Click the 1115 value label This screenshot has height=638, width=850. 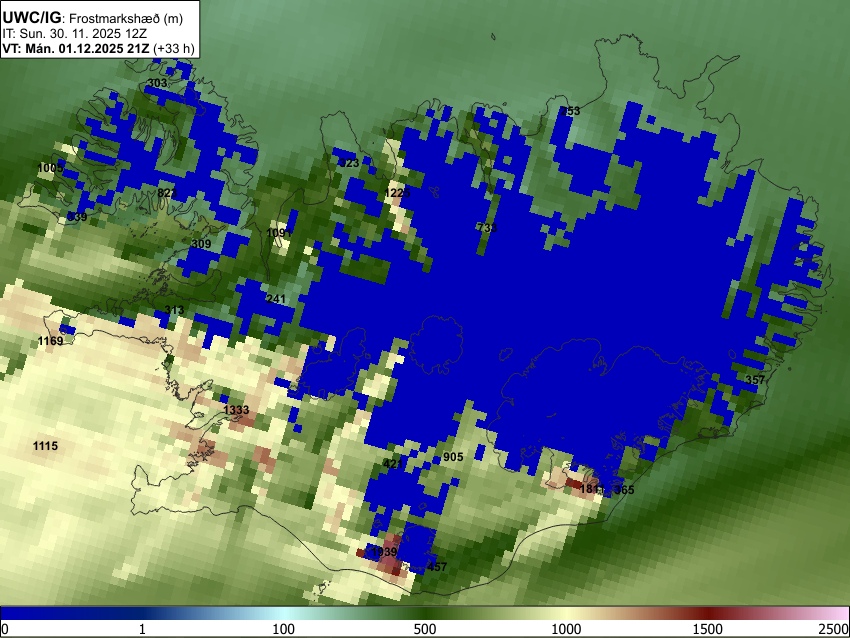click(46, 446)
